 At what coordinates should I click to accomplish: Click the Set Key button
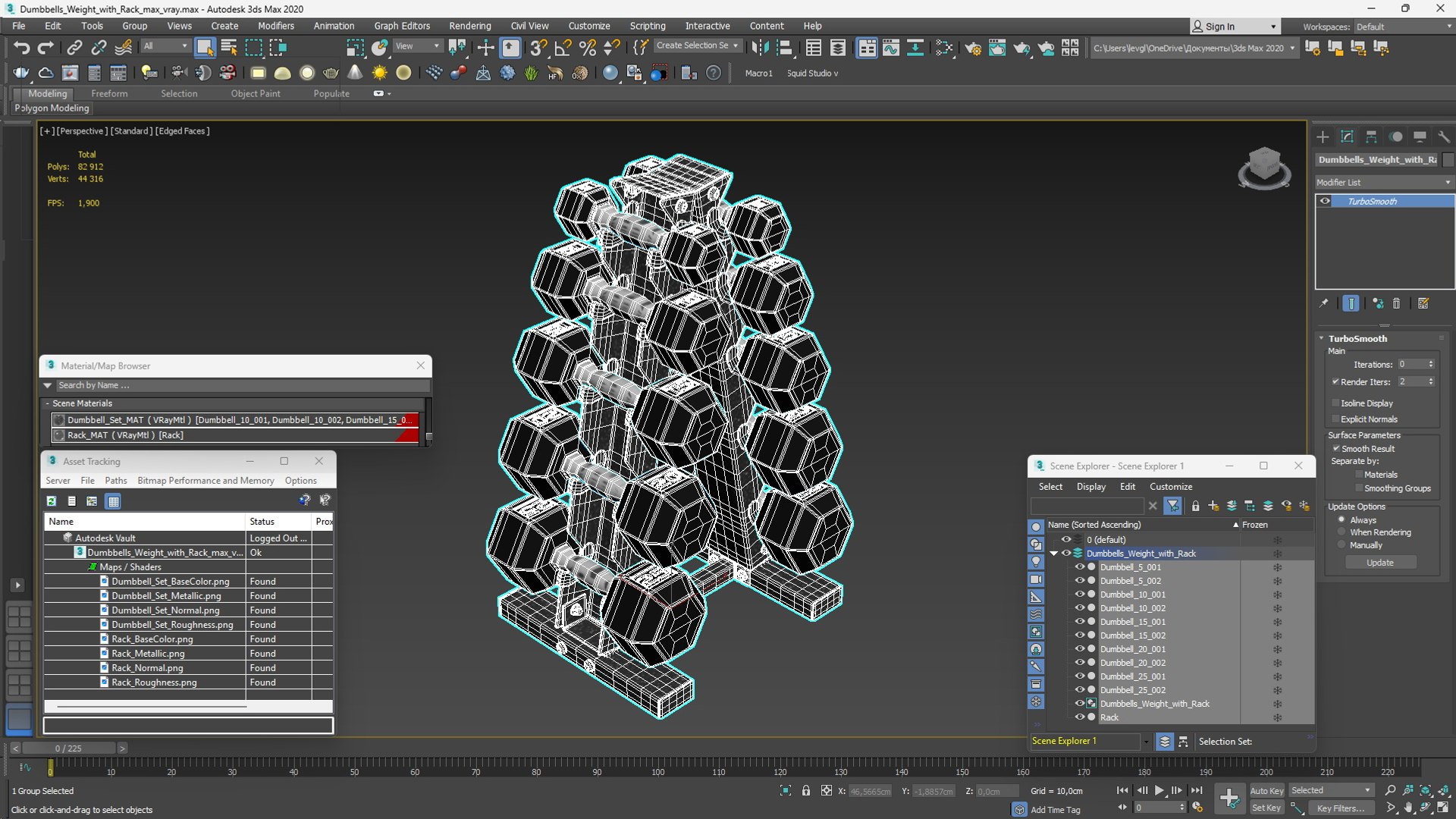click(1266, 808)
